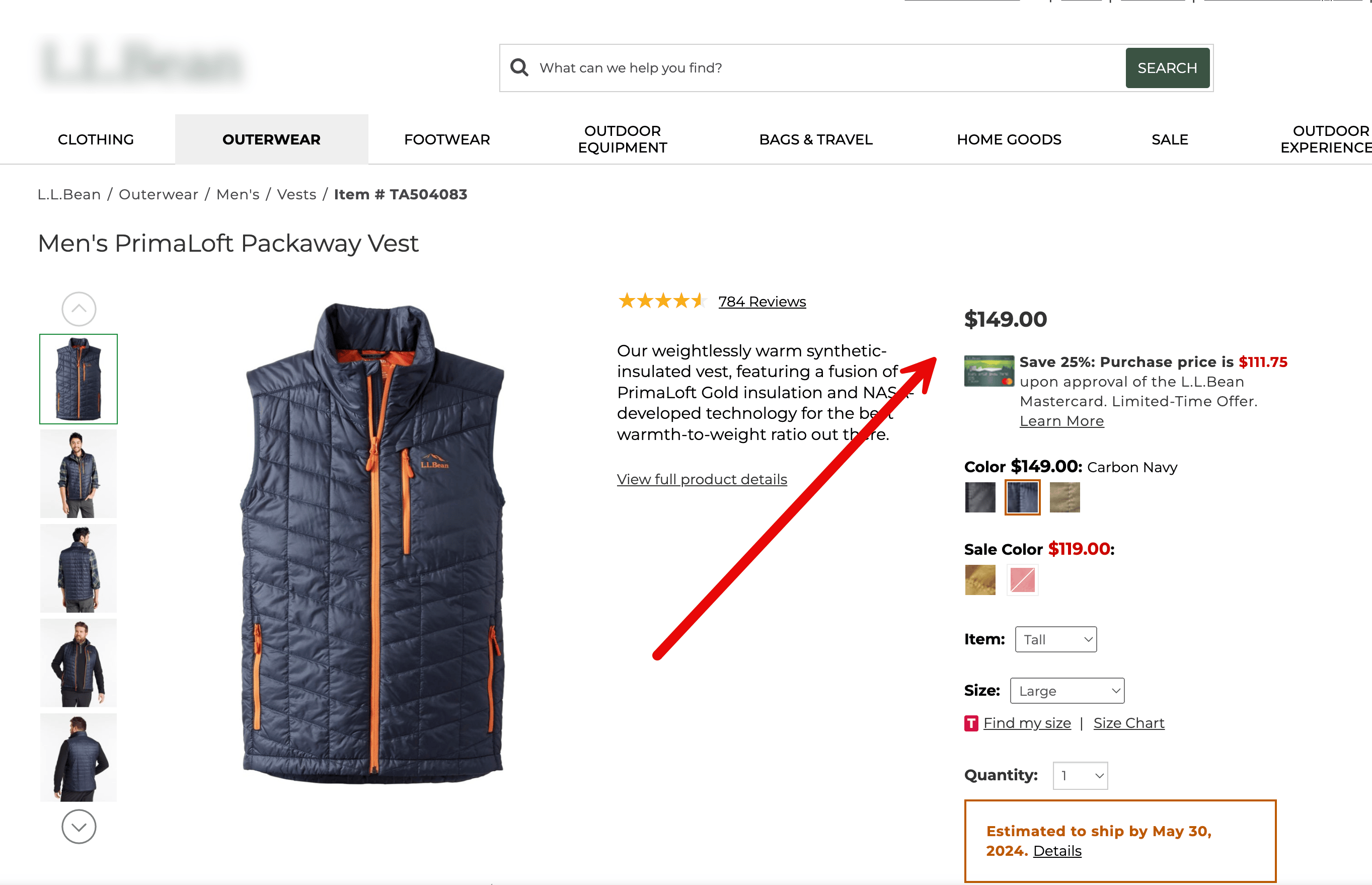Click the red T Find my size icon
Screen dimensions: 1372x885
pyautogui.click(x=971, y=723)
